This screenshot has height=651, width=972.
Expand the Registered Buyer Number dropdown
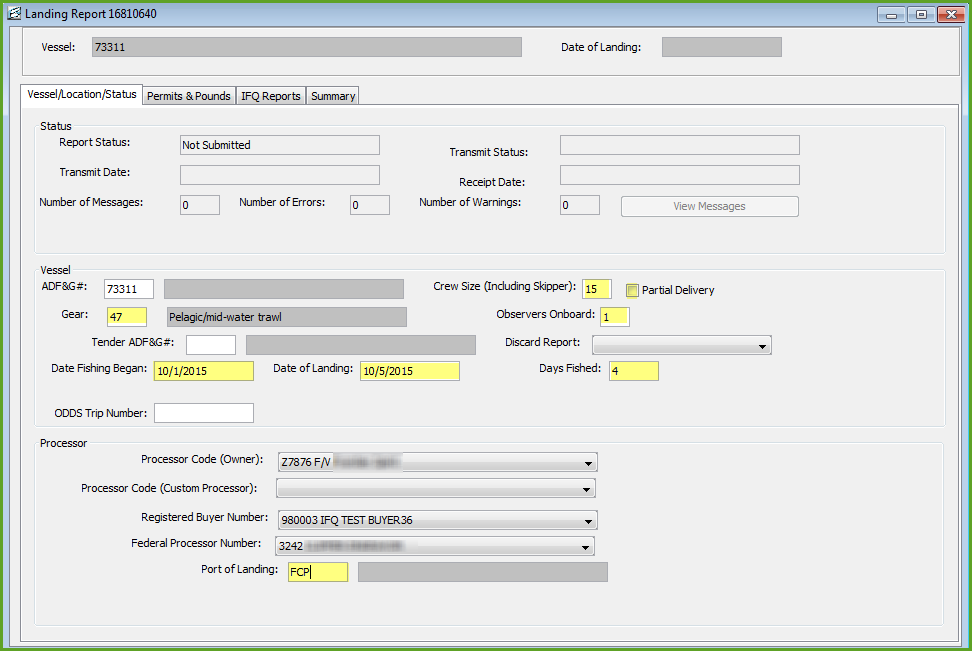588,521
